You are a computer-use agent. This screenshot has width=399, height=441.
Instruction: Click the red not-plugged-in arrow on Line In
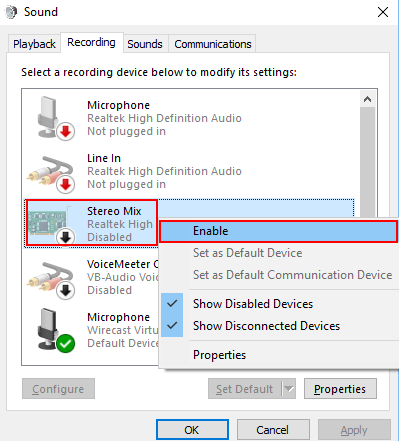[65, 184]
